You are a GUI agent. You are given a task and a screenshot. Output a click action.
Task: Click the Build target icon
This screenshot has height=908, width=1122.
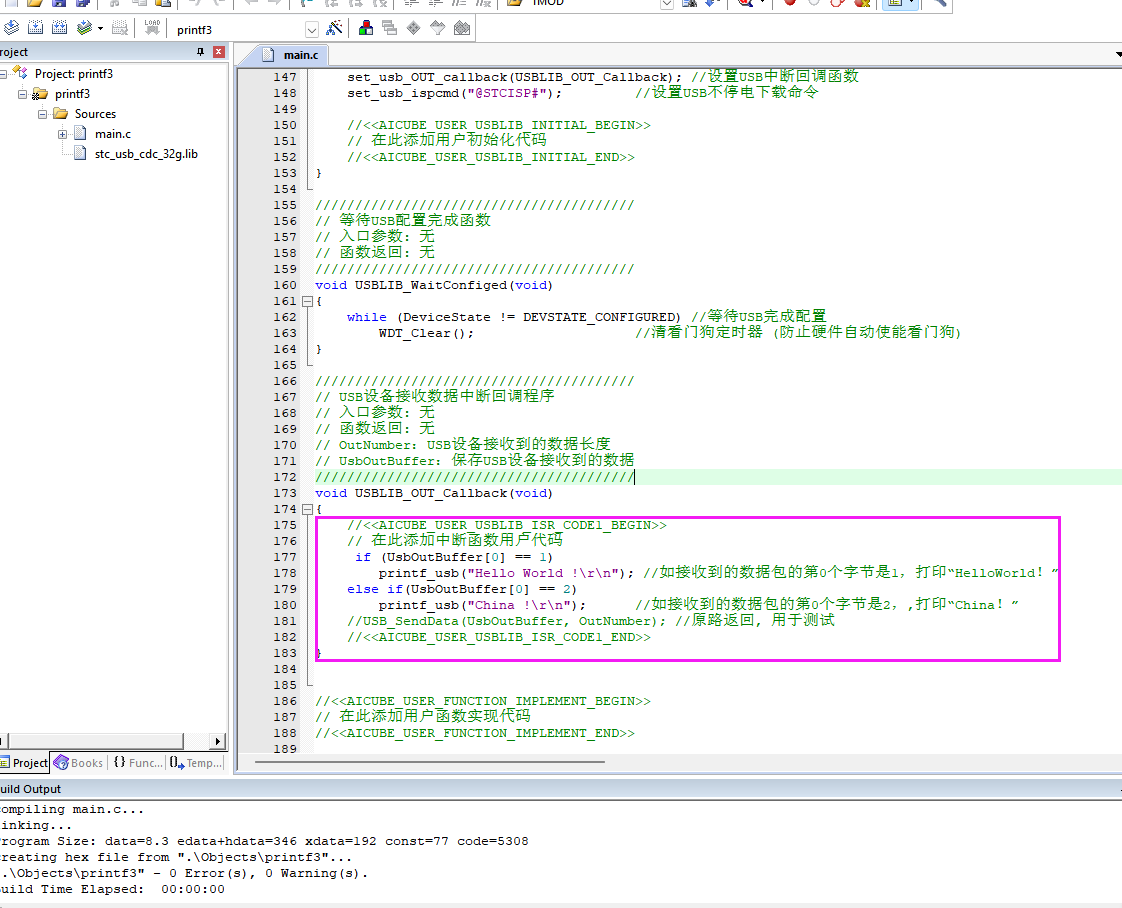[35, 29]
